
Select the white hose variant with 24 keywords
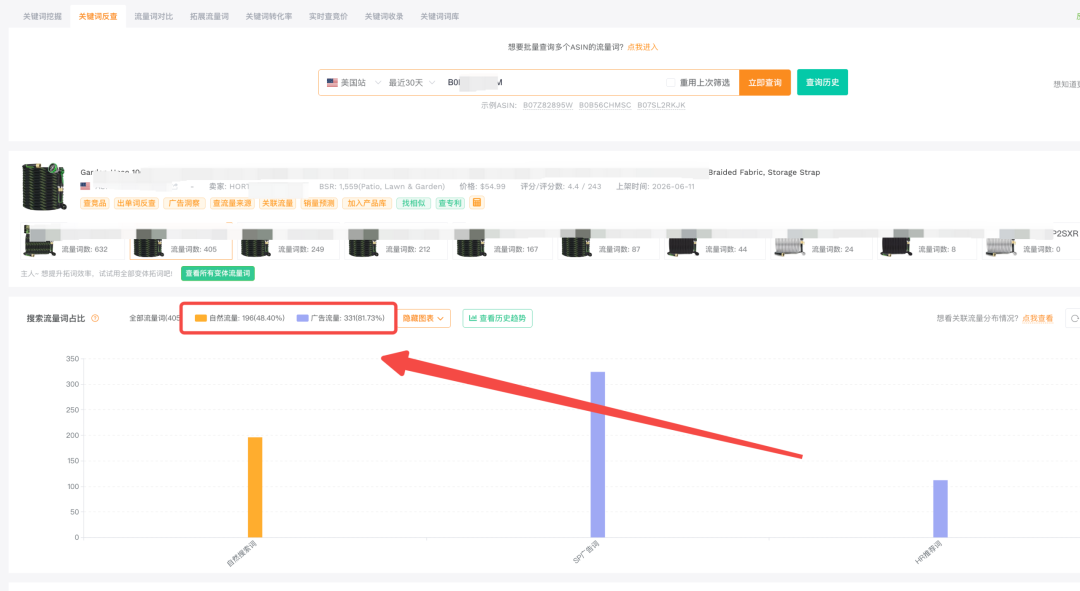coord(789,247)
